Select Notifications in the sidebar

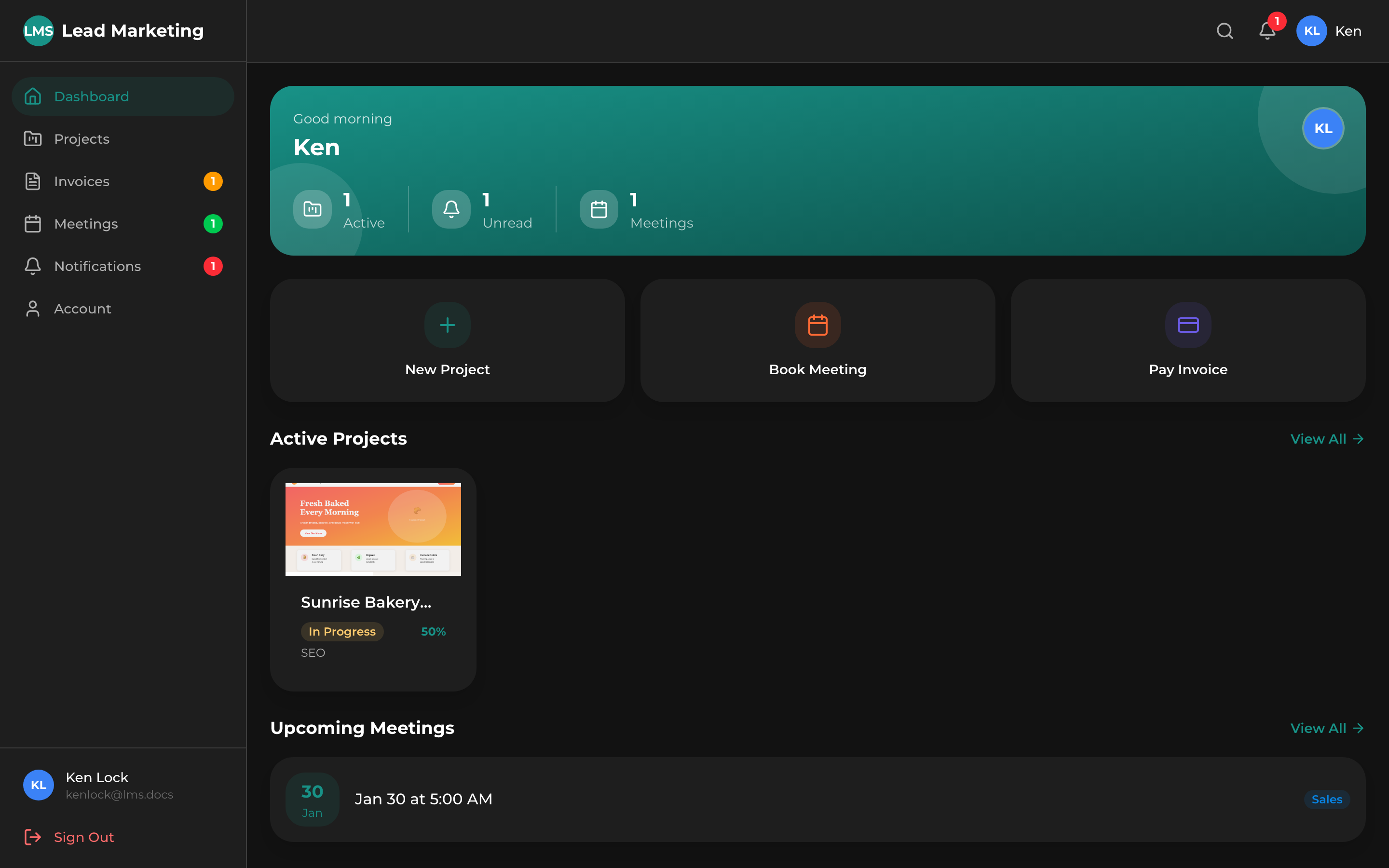click(x=97, y=266)
